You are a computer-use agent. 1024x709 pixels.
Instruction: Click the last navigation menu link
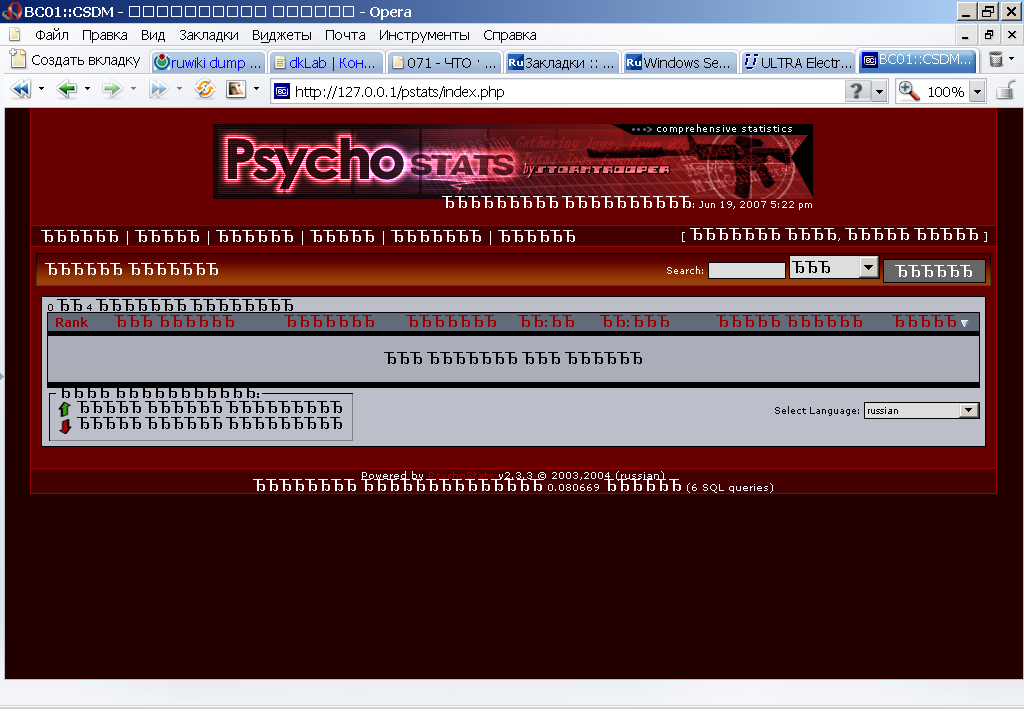537,236
